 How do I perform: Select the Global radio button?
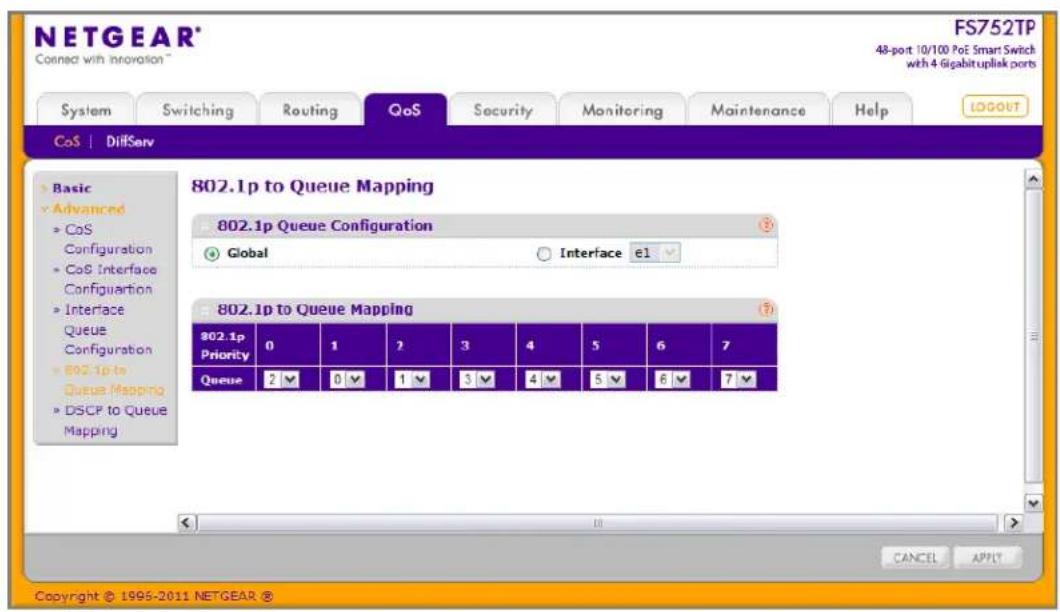(212, 254)
